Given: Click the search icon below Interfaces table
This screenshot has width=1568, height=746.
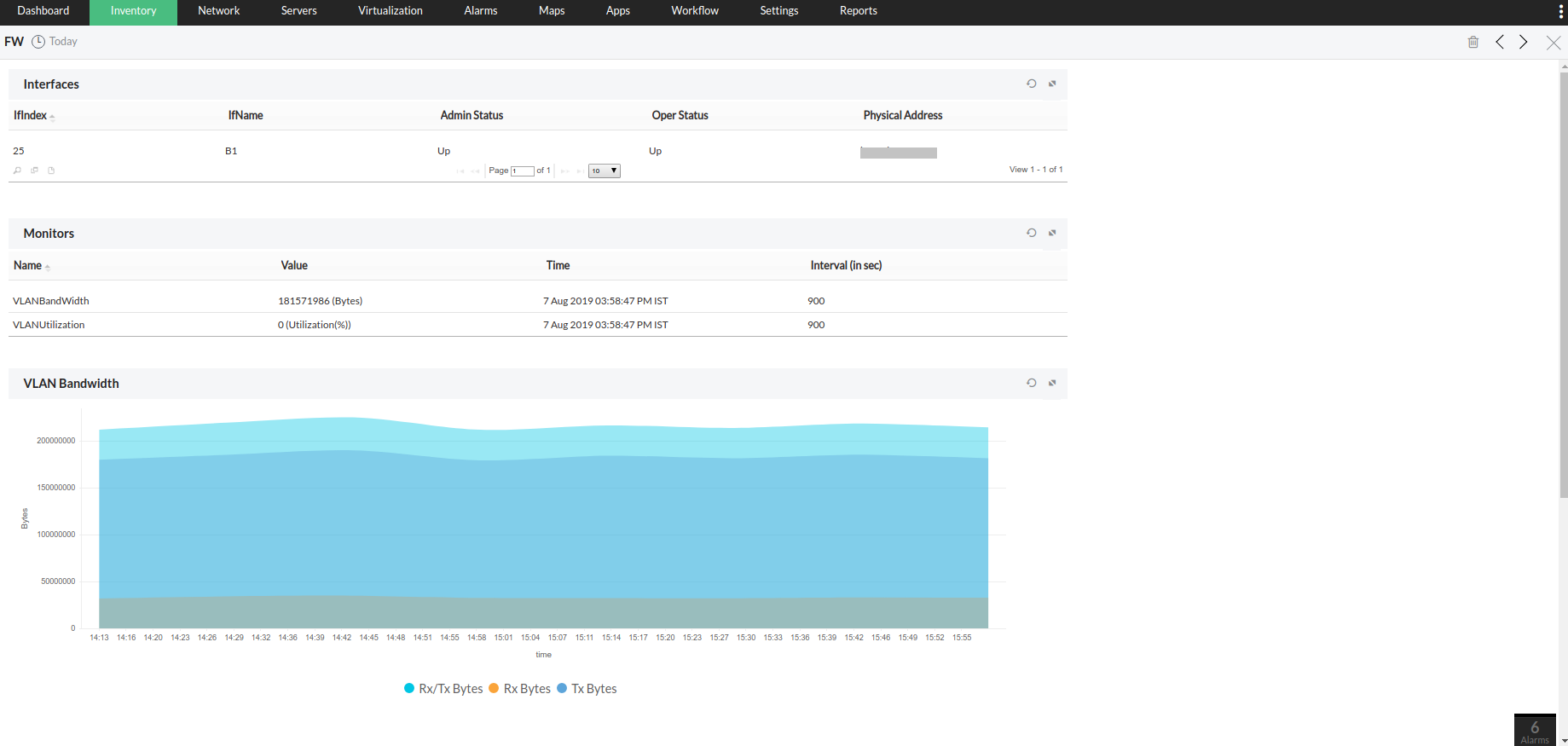Looking at the screenshot, I should [x=17, y=171].
